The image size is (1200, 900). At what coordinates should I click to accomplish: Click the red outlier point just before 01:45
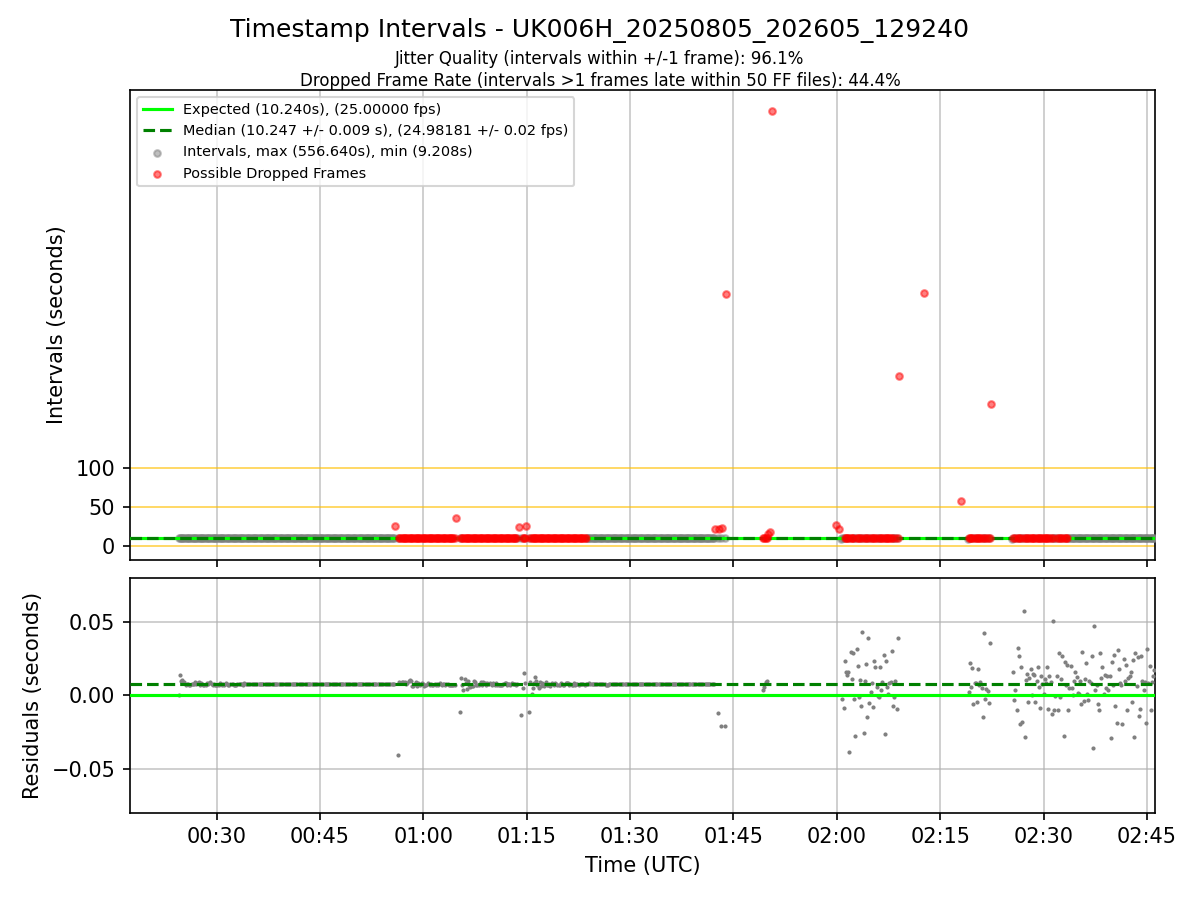(726, 294)
